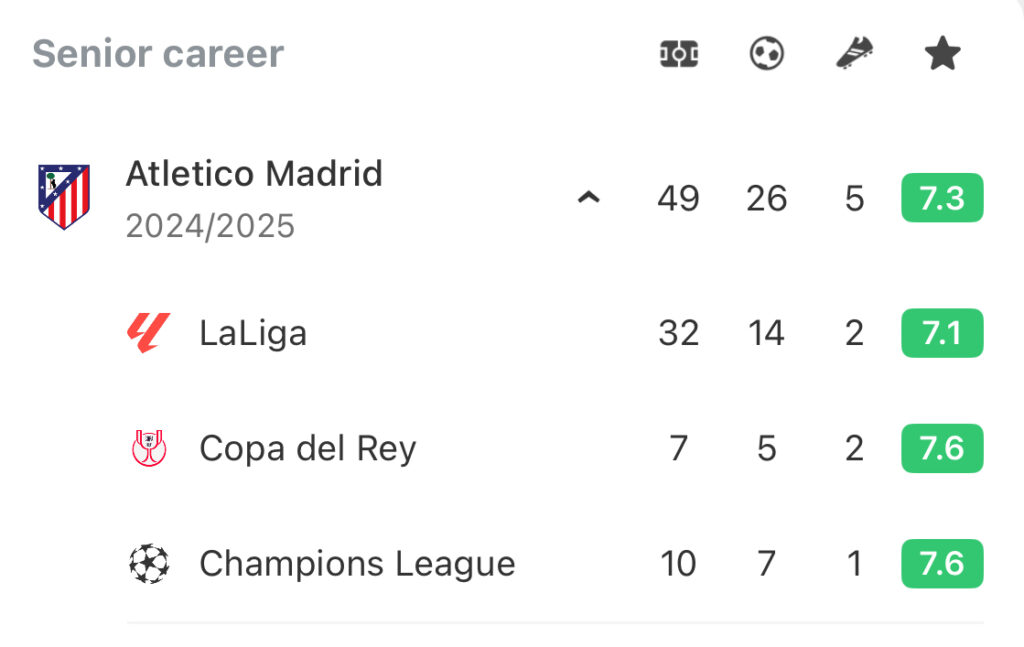Open the LaLiga competition row

coord(555,333)
